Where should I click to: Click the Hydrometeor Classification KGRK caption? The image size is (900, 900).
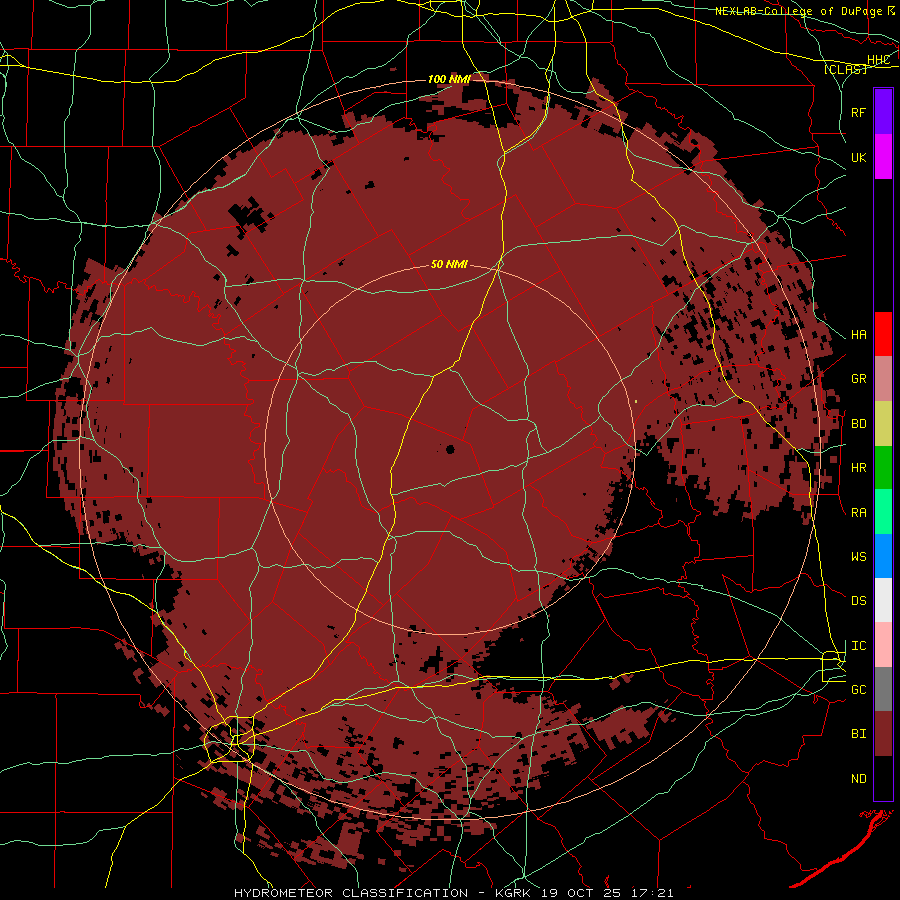click(453, 893)
